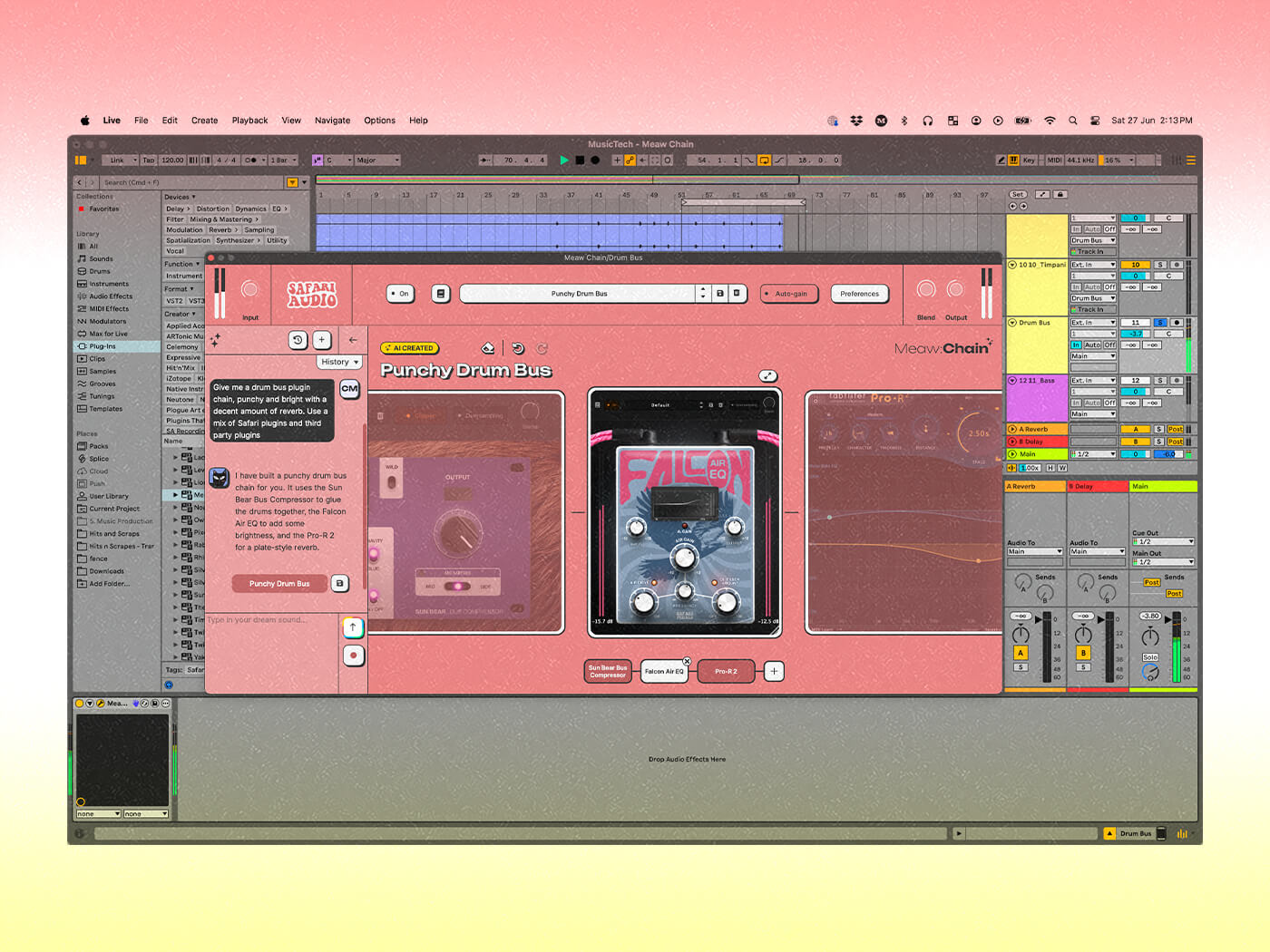Open Control Center in the menu bar
The width and height of the screenshot is (1270, 952).
point(1095,121)
